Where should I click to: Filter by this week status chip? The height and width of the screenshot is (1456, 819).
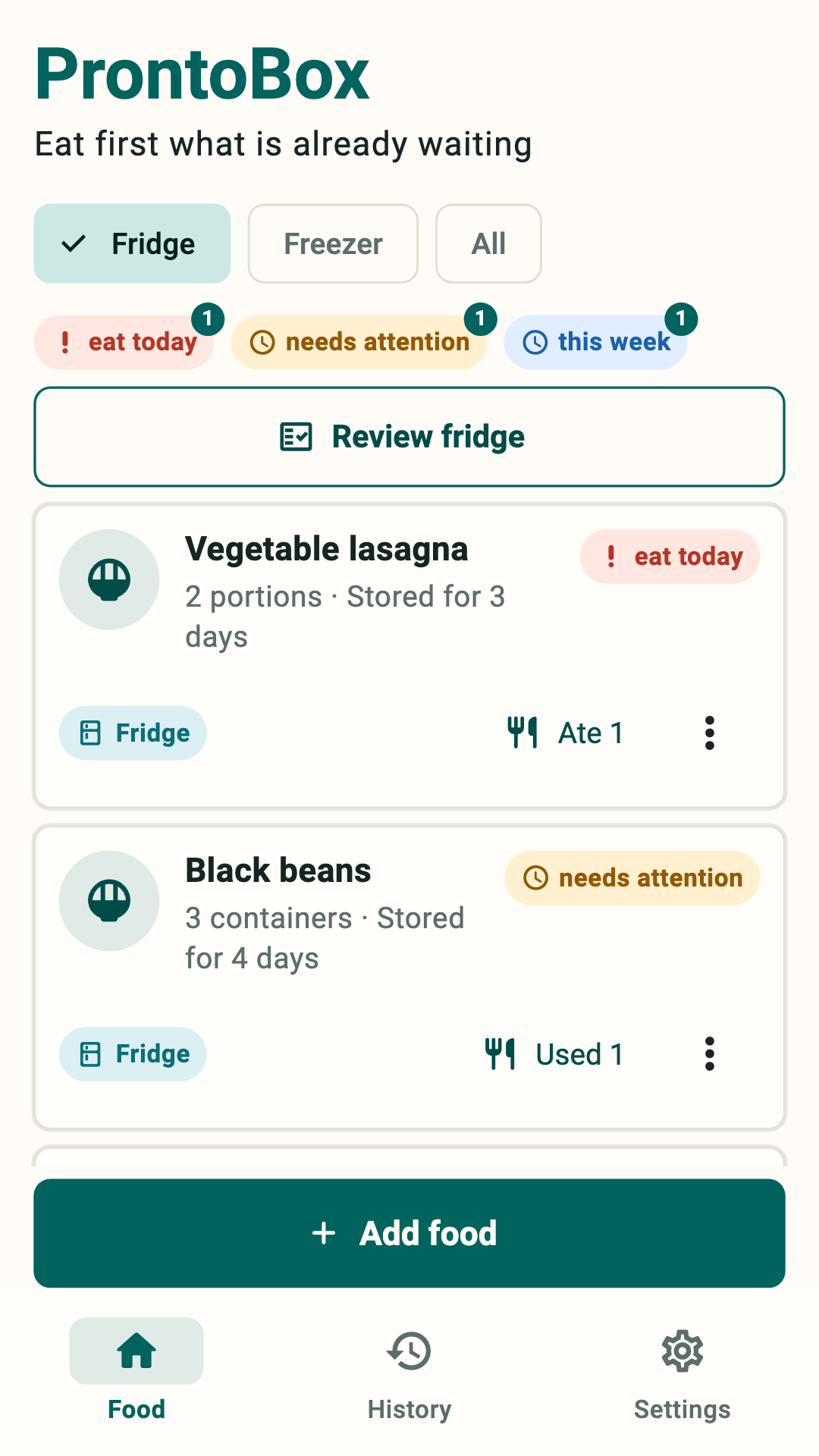(x=596, y=342)
